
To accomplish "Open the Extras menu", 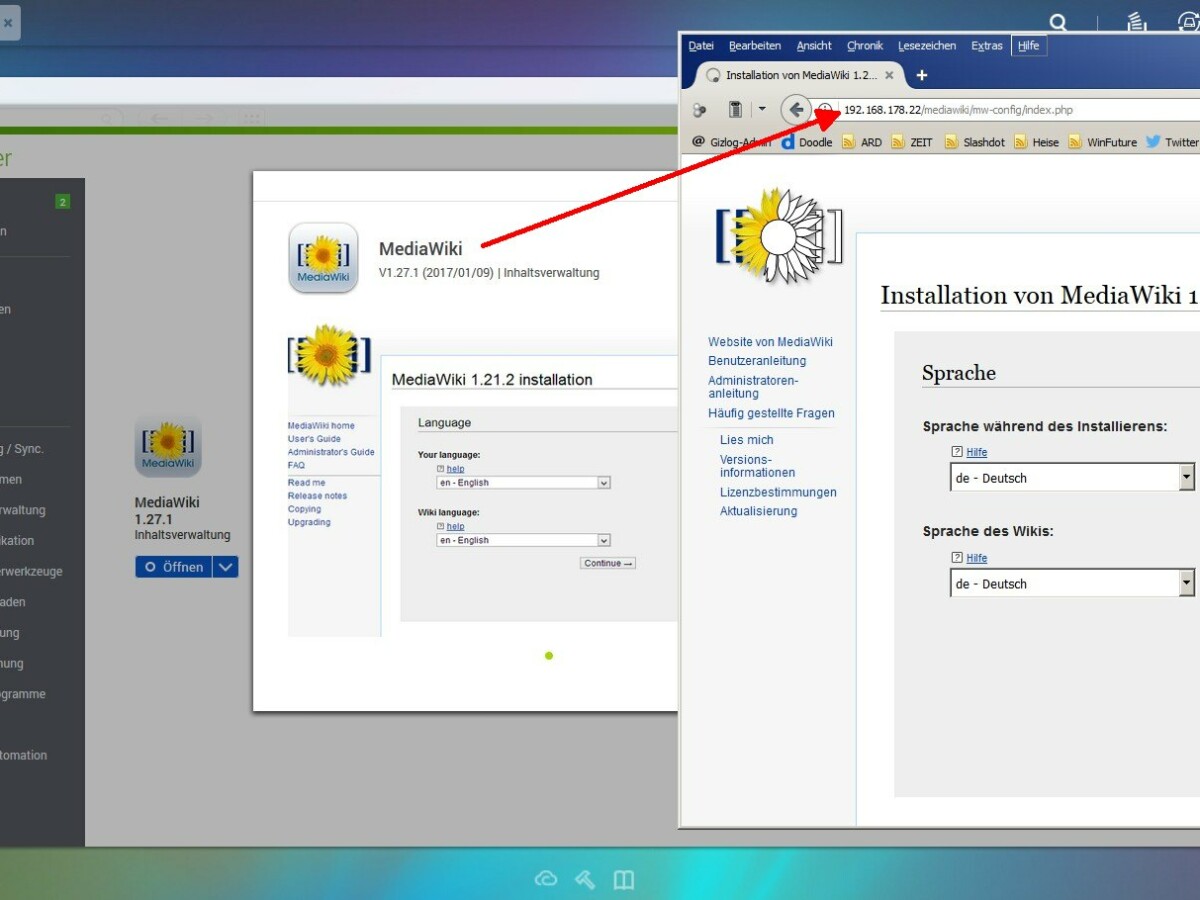I will (x=987, y=46).
